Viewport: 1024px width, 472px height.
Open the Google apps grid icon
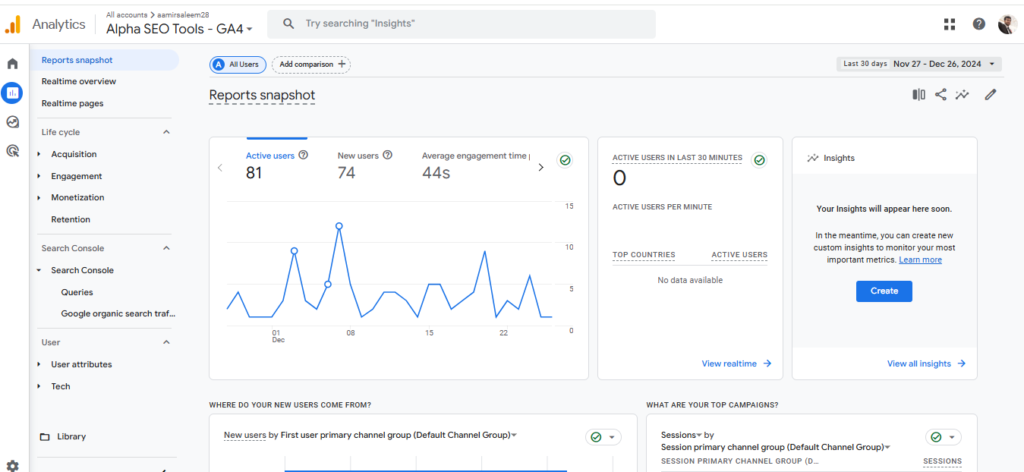pyautogui.click(x=950, y=24)
